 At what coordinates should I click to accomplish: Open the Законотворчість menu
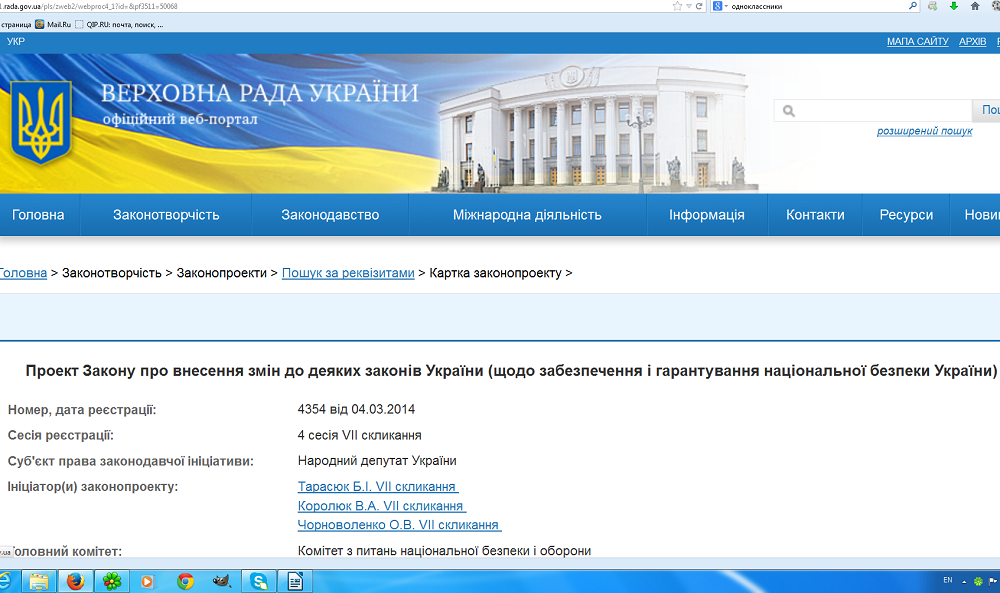click(166, 215)
